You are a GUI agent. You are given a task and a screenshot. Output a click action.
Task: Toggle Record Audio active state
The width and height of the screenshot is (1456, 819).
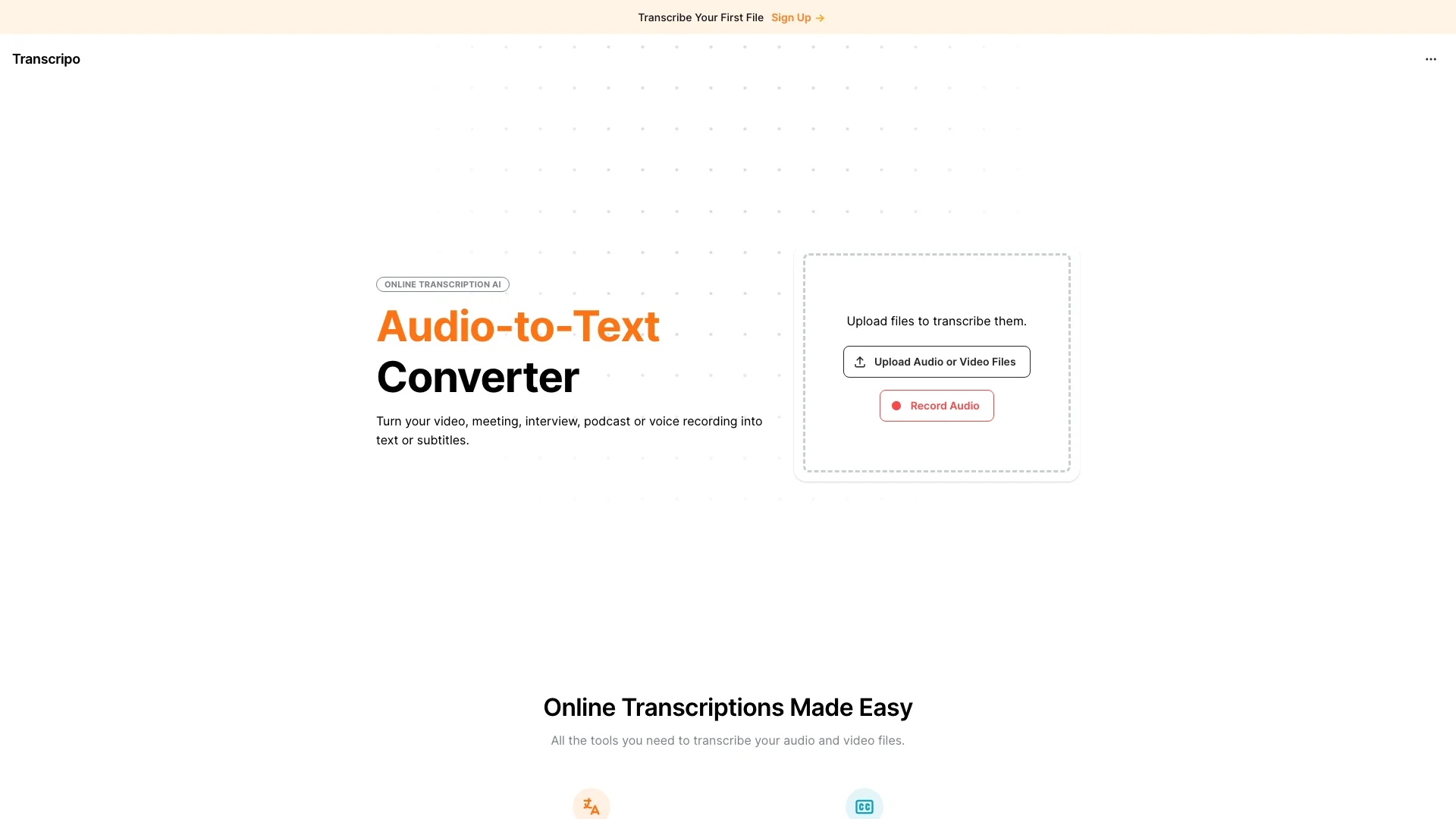(x=936, y=405)
